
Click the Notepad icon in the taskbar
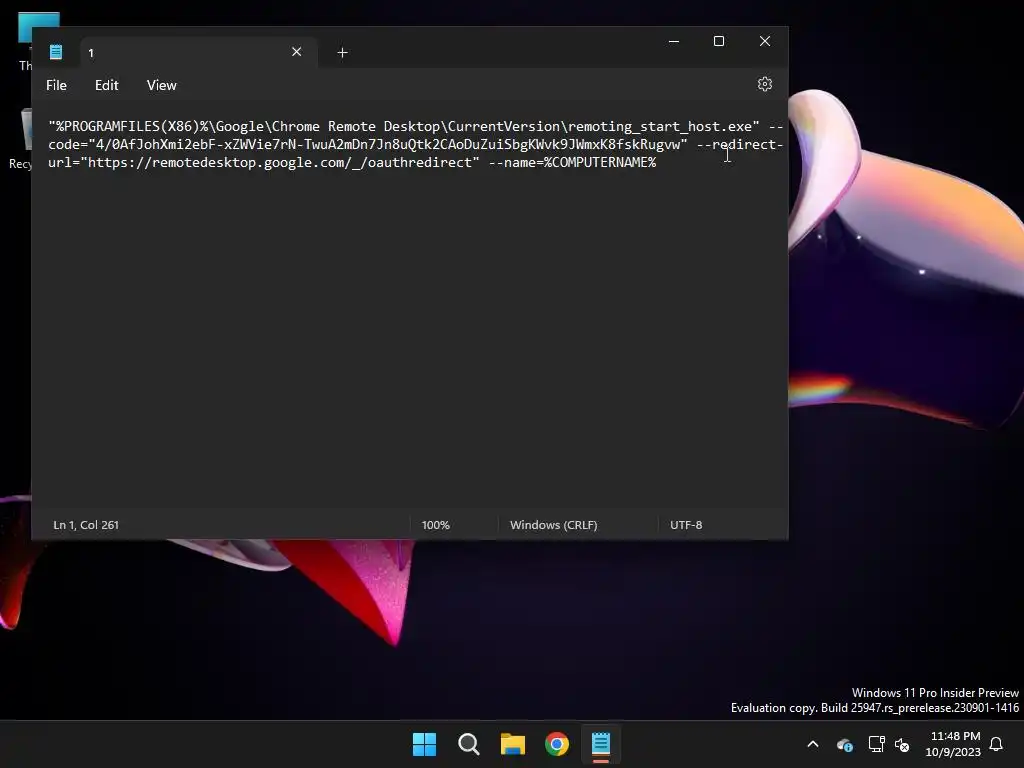[601, 744]
